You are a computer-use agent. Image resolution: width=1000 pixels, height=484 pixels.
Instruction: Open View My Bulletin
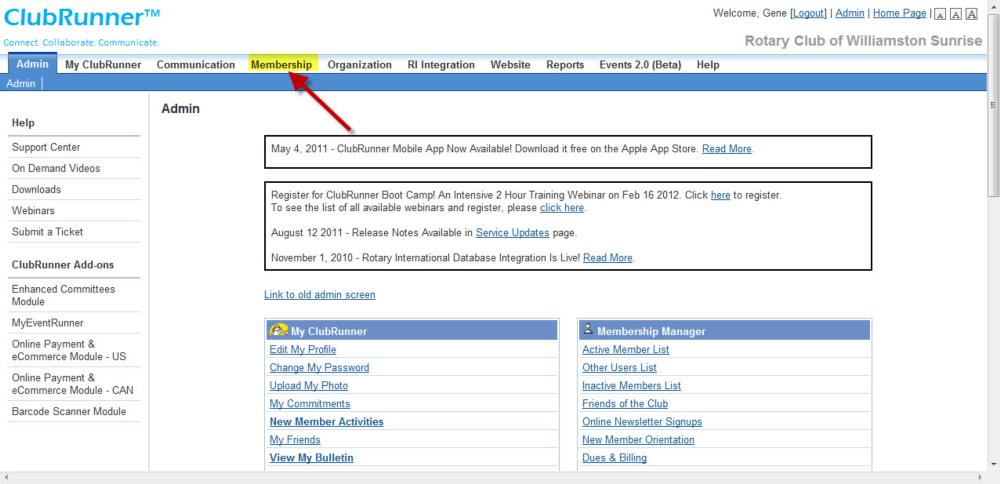coord(311,458)
